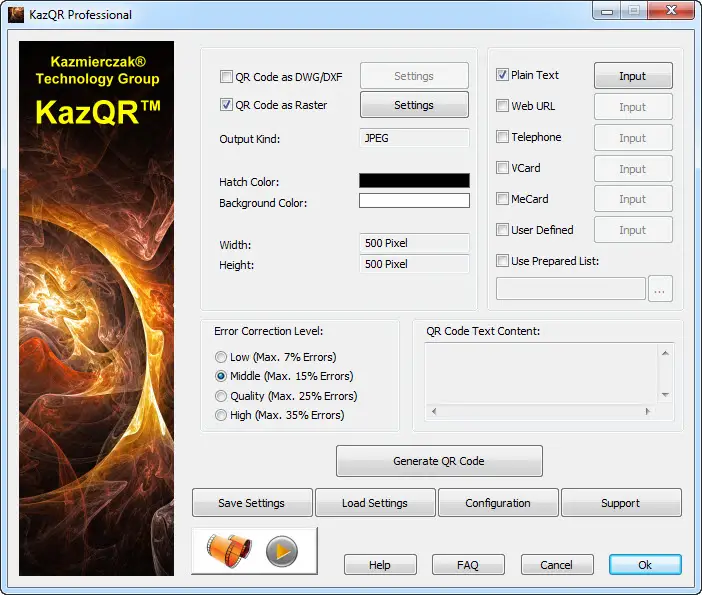Viewport: 702px width, 595px height.
Task: Click text content scroll up arrow
Action: click(665, 353)
